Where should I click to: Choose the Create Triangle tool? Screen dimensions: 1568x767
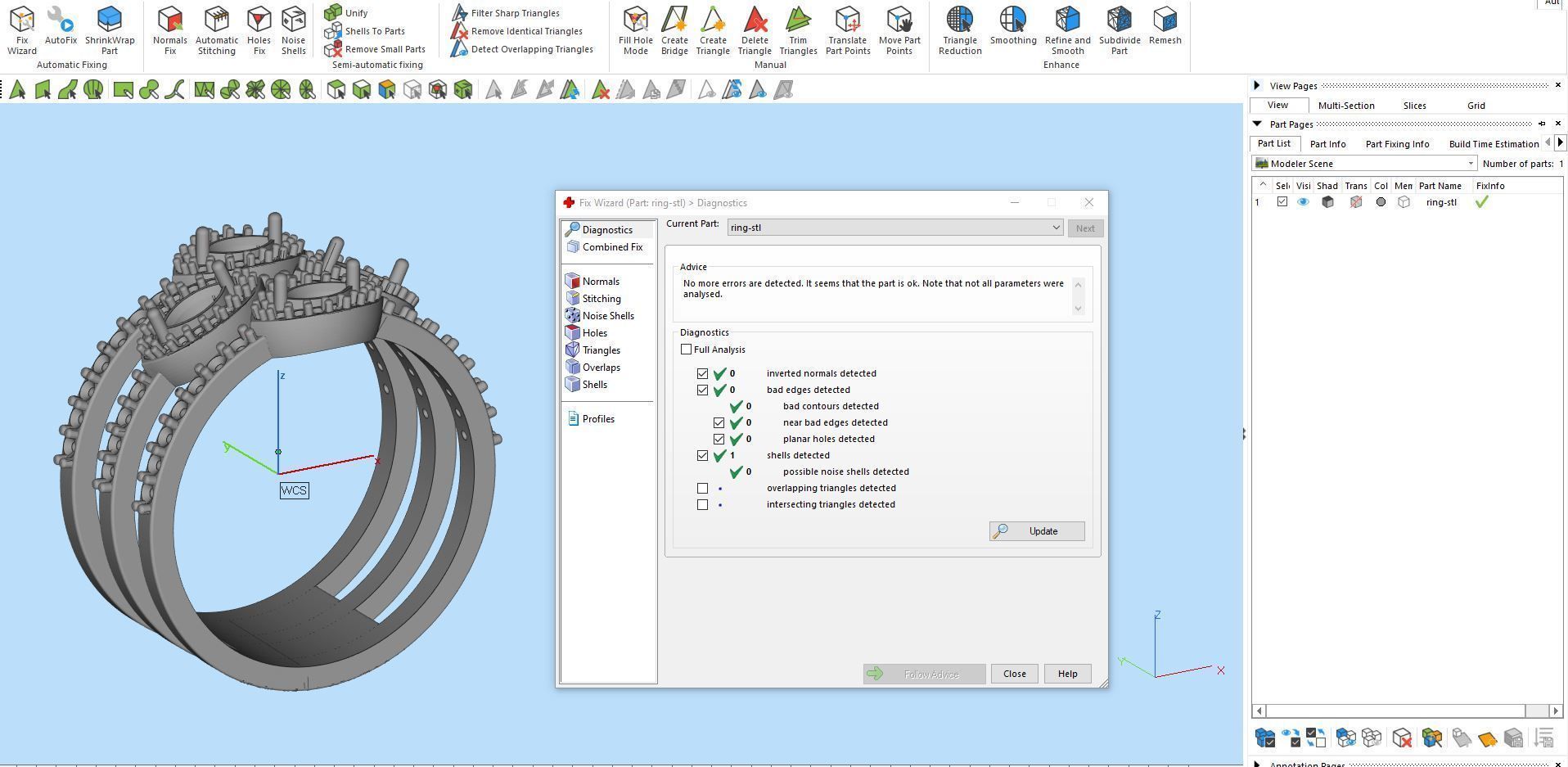point(713,31)
